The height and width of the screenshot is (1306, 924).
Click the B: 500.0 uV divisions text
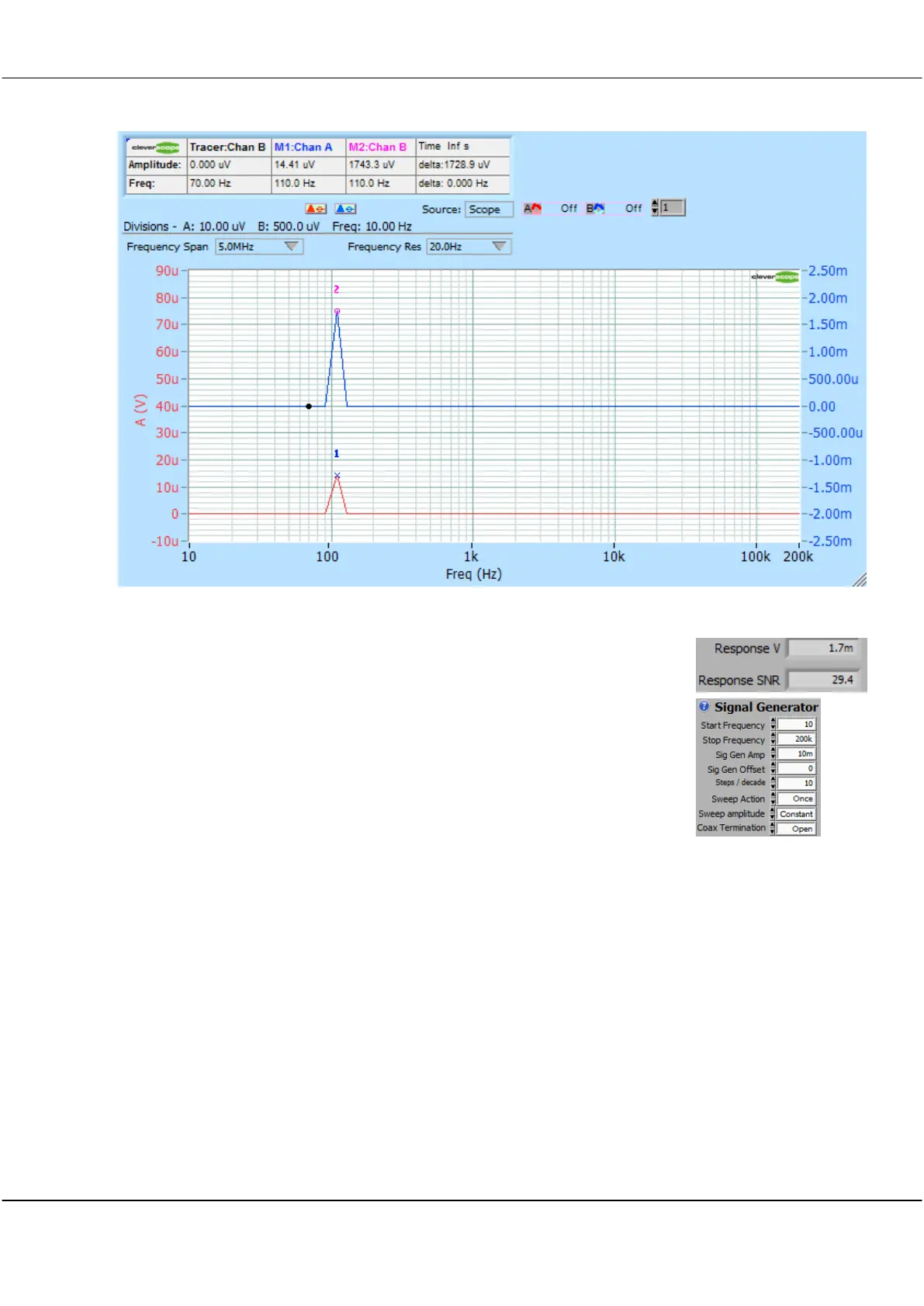(x=289, y=227)
